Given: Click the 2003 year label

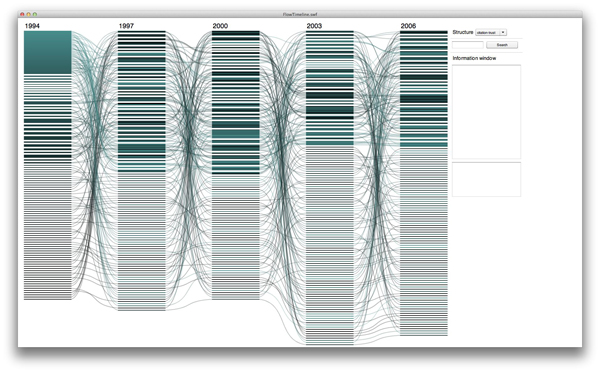Looking at the screenshot, I should coord(314,26).
